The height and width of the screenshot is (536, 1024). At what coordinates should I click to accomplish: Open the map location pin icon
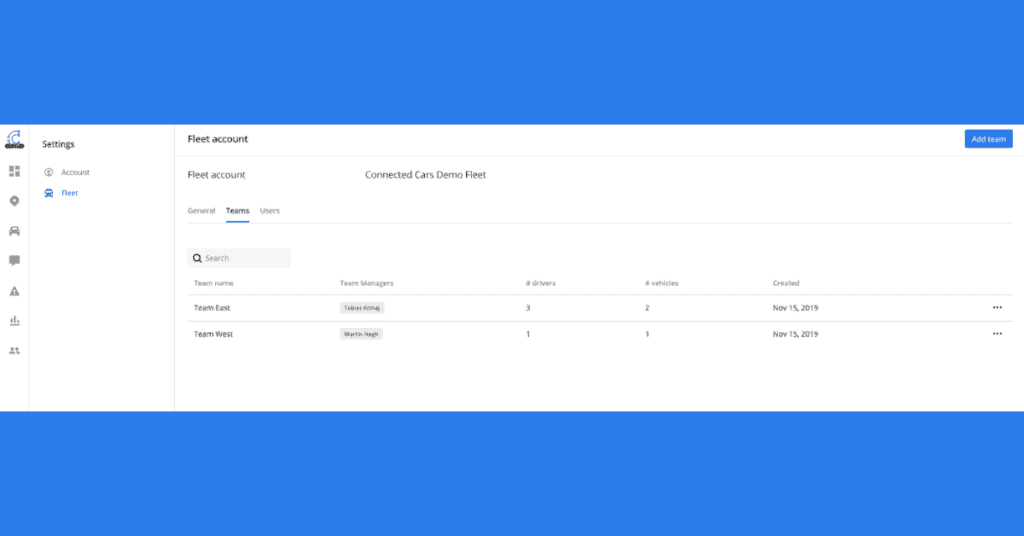14,201
